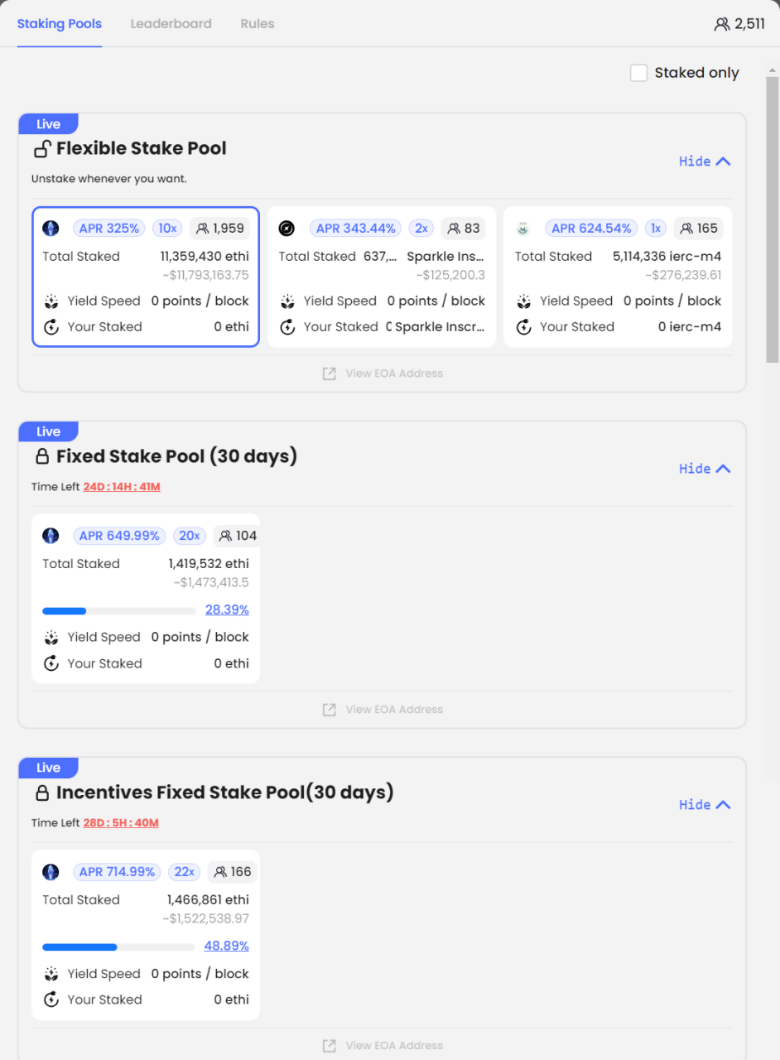Click the padlock icon beside Fixed Stake Pool
The height and width of the screenshot is (1060, 780).
[42, 456]
